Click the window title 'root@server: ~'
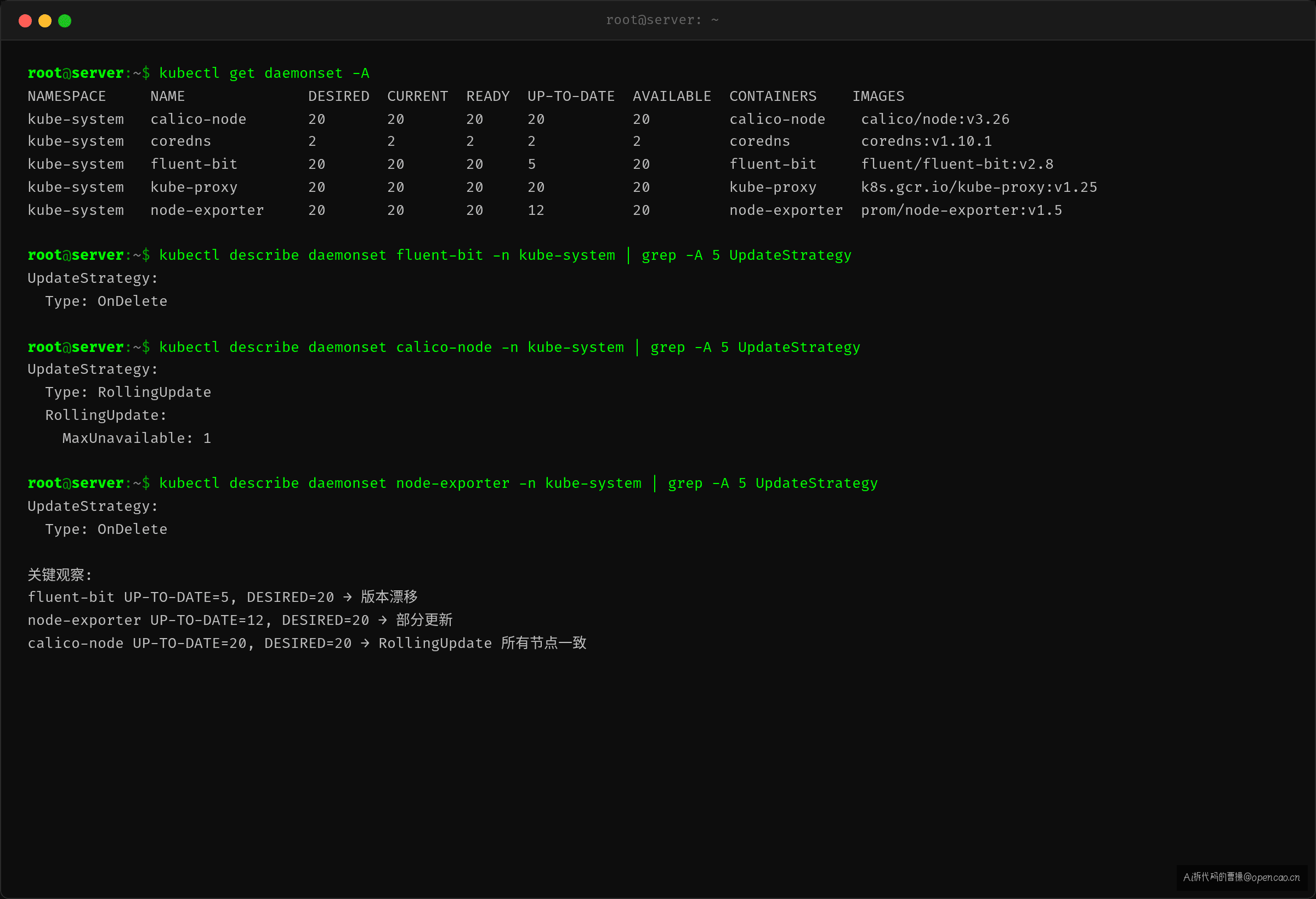Image resolution: width=1316 pixels, height=899 pixels. pyautogui.click(x=662, y=20)
